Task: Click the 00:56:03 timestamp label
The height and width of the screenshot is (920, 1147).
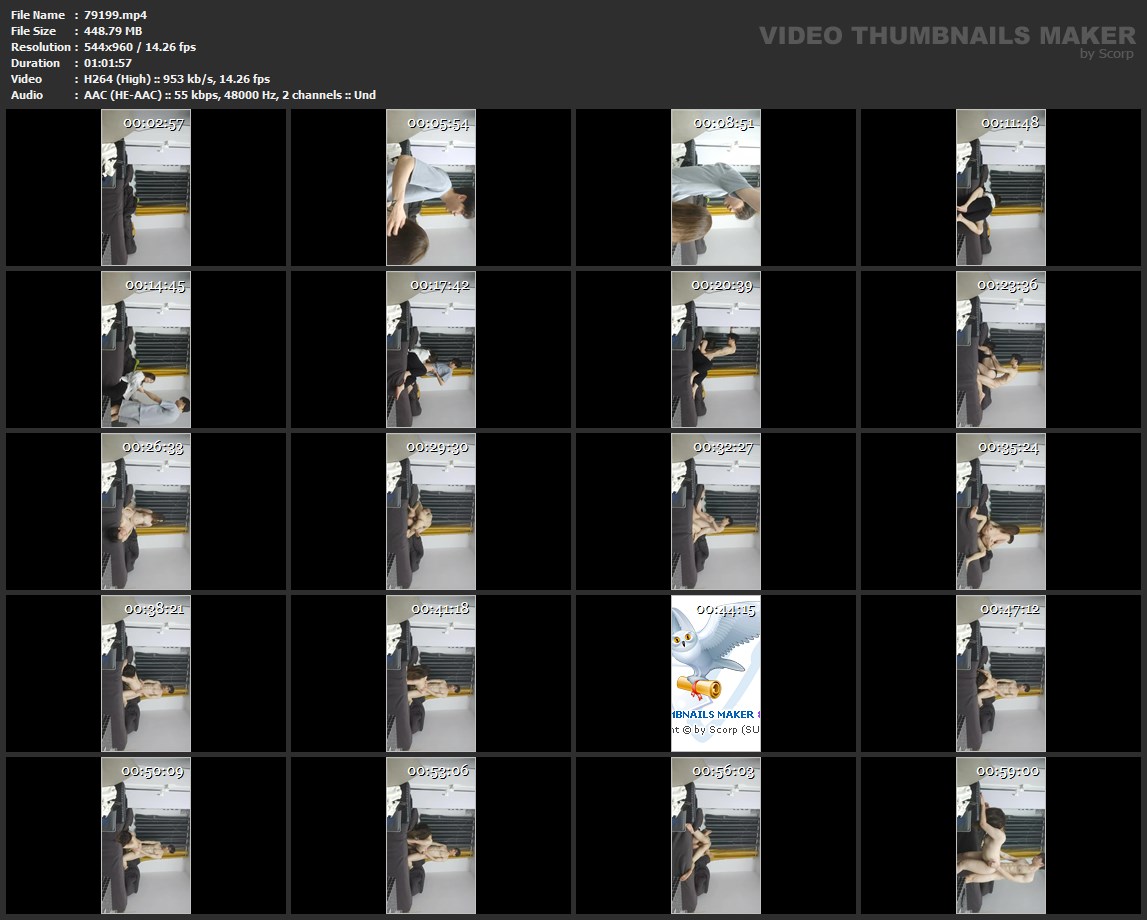Action: point(723,771)
